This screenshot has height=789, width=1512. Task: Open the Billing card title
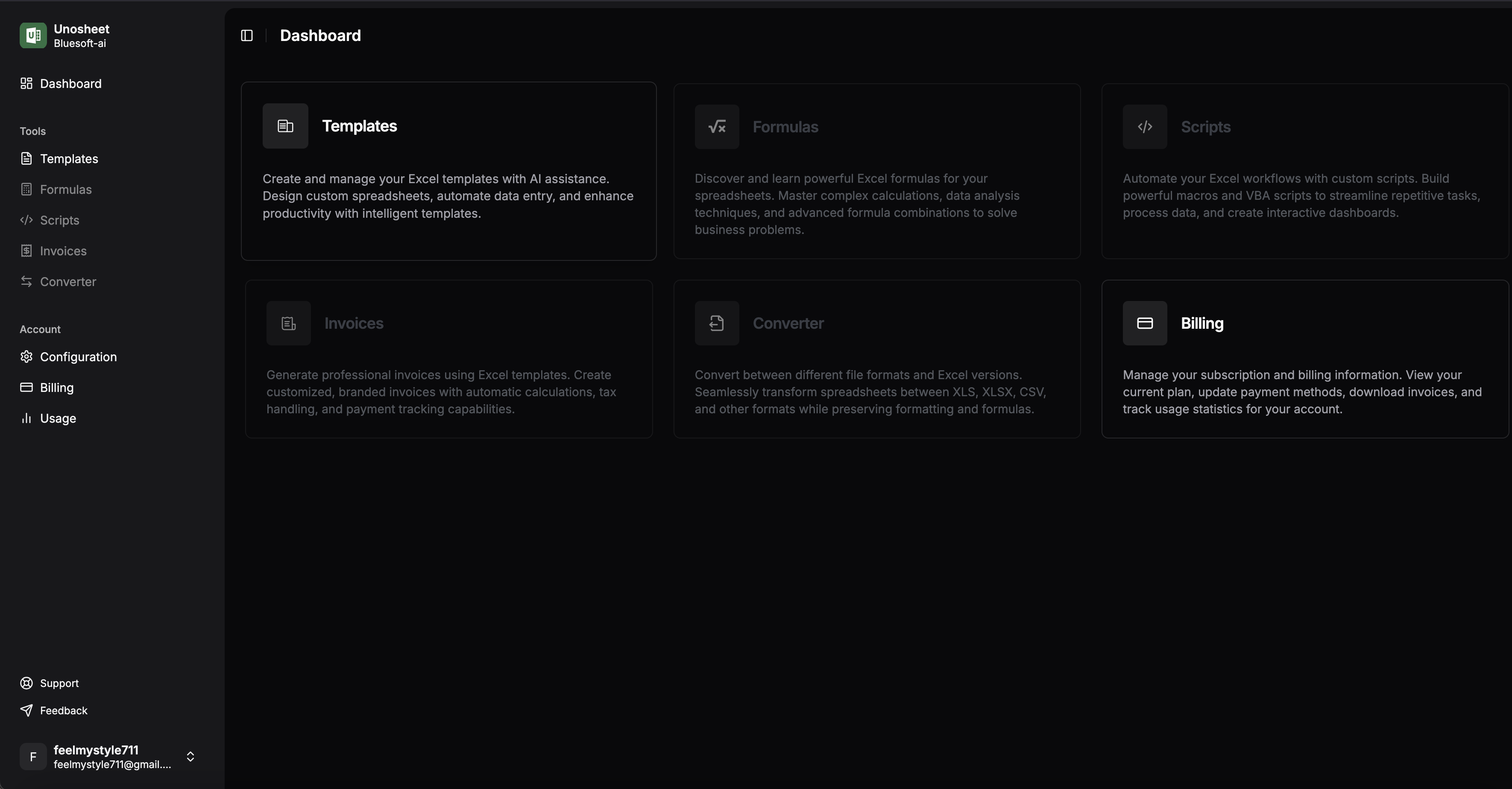click(x=1202, y=323)
